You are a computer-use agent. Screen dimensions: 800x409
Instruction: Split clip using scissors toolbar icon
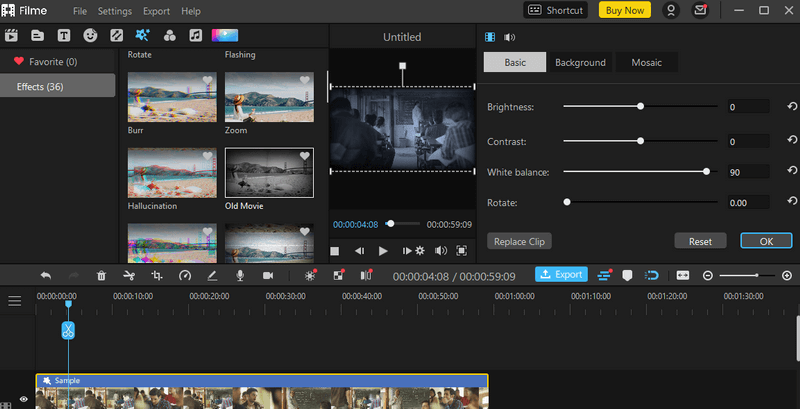tap(129, 275)
